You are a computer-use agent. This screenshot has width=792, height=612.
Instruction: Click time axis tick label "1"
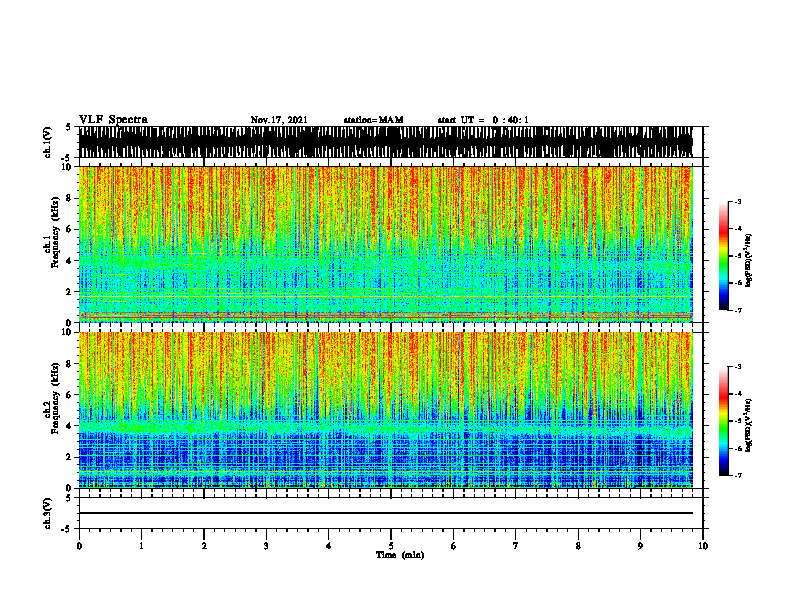[x=141, y=546]
